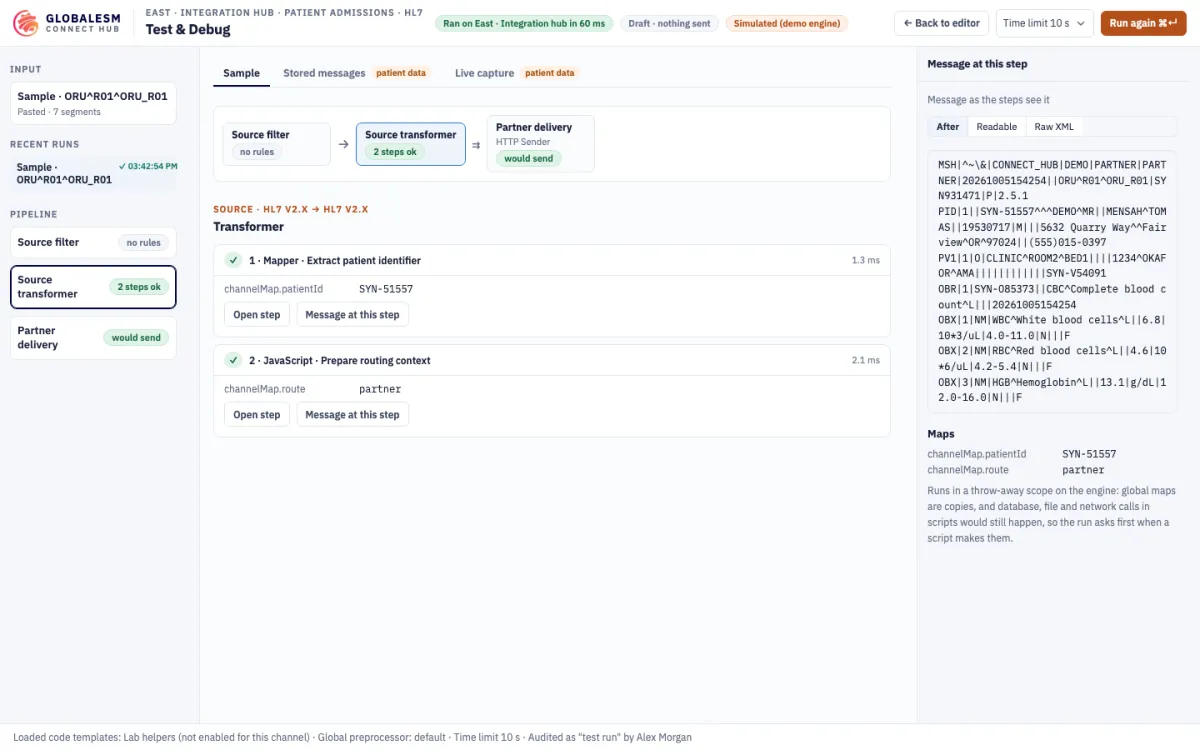Click channelMap.route in the Maps section

(968, 469)
